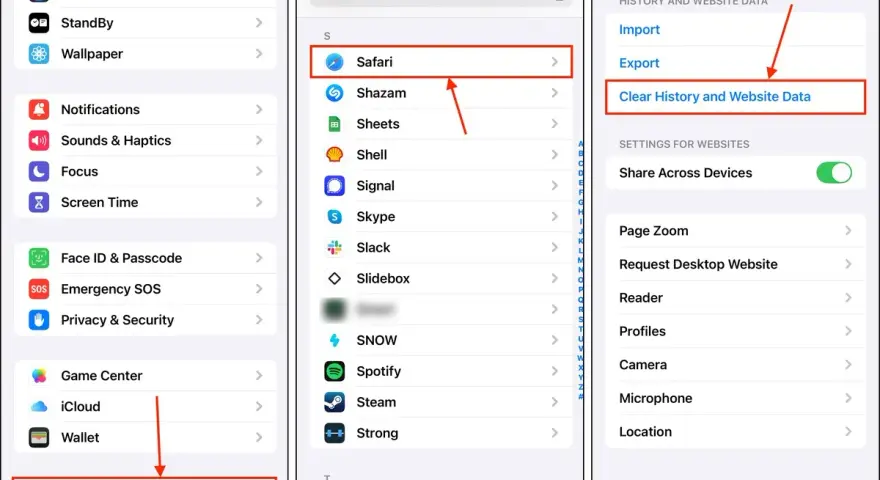This screenshot has width=880, height=480.
Task: Tap the chevron on the StandBy row
Action: click(x=259, y=23)
